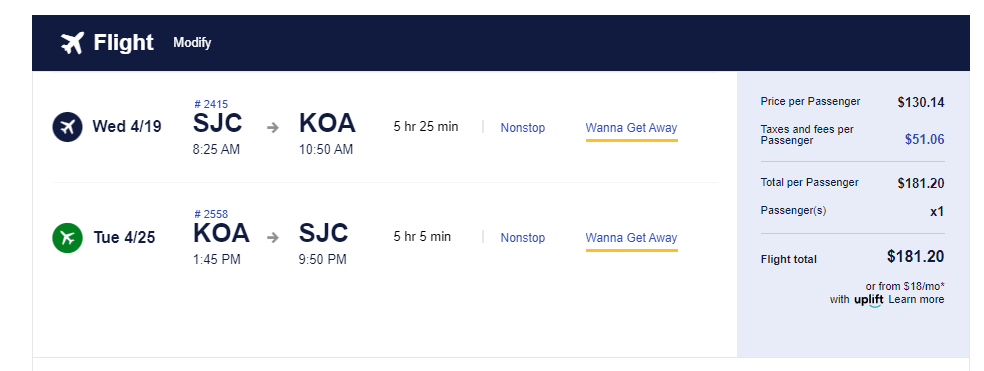Screen dimensions: 984x371
Task: Click Nonstop link for returning flight
Action: tap(523, 237)
